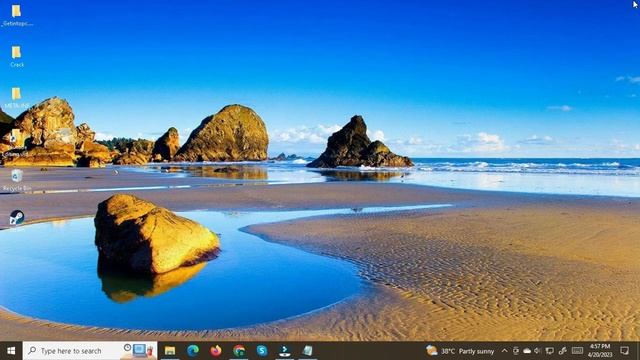The height and width of the screenshot is (360, 640).
Task: Open the Action Center notifications
Action: click(624, 351)
